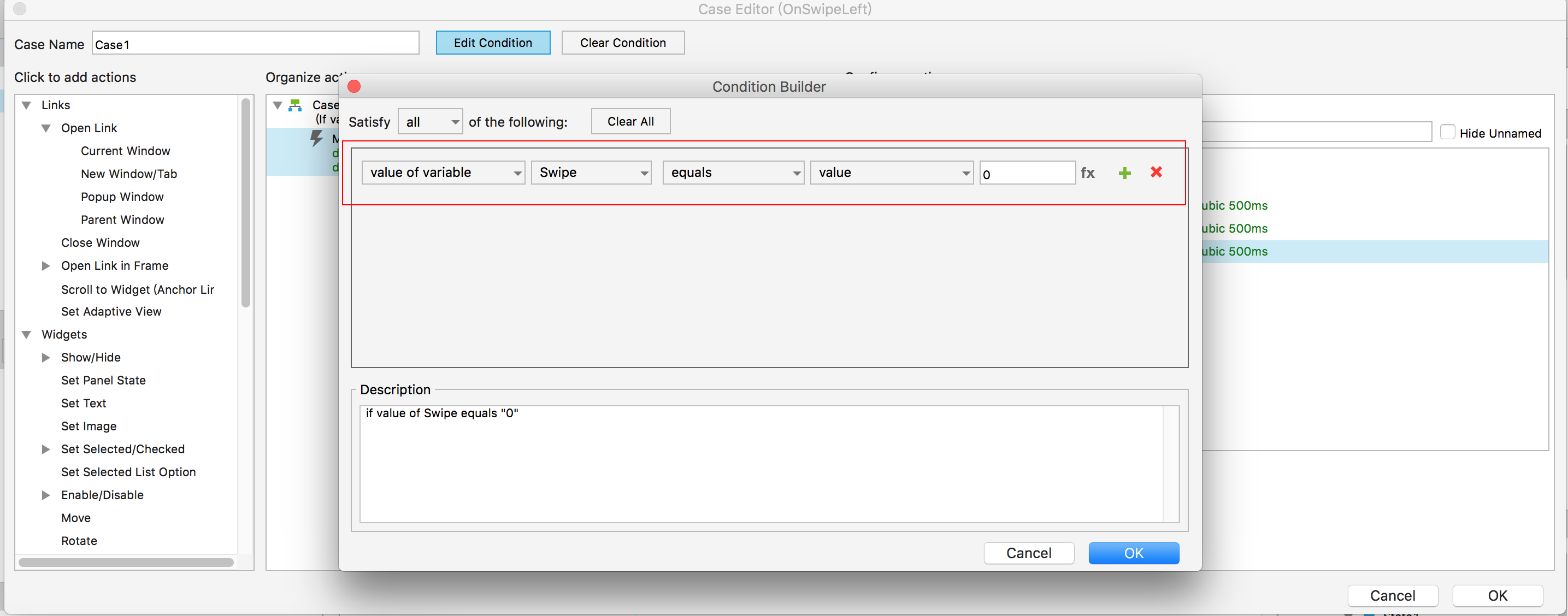Close the Condition Builder with red button
This screenshot has width=1568, height=616.
353,86
